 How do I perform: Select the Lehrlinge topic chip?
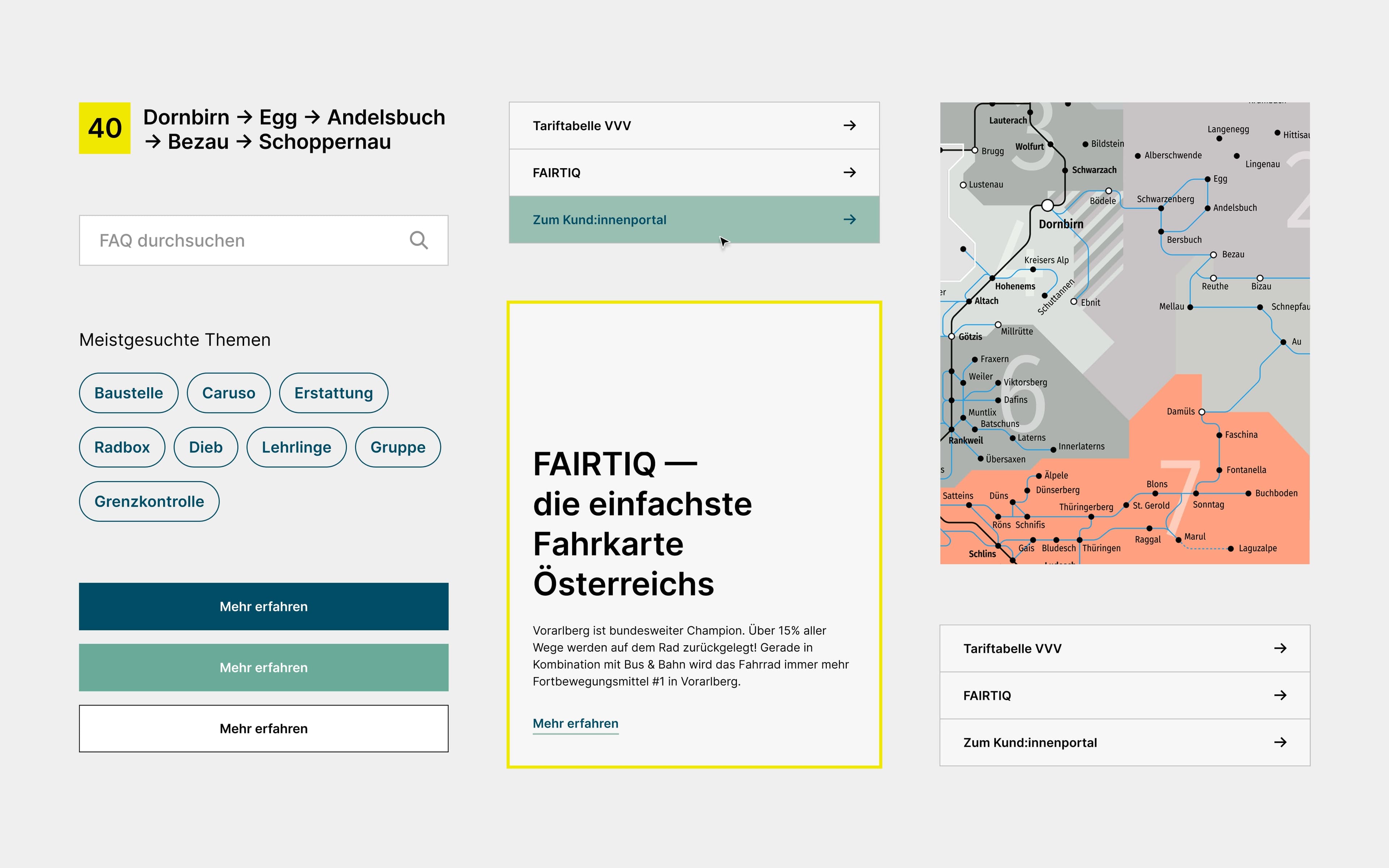click(x=296, y=447)
